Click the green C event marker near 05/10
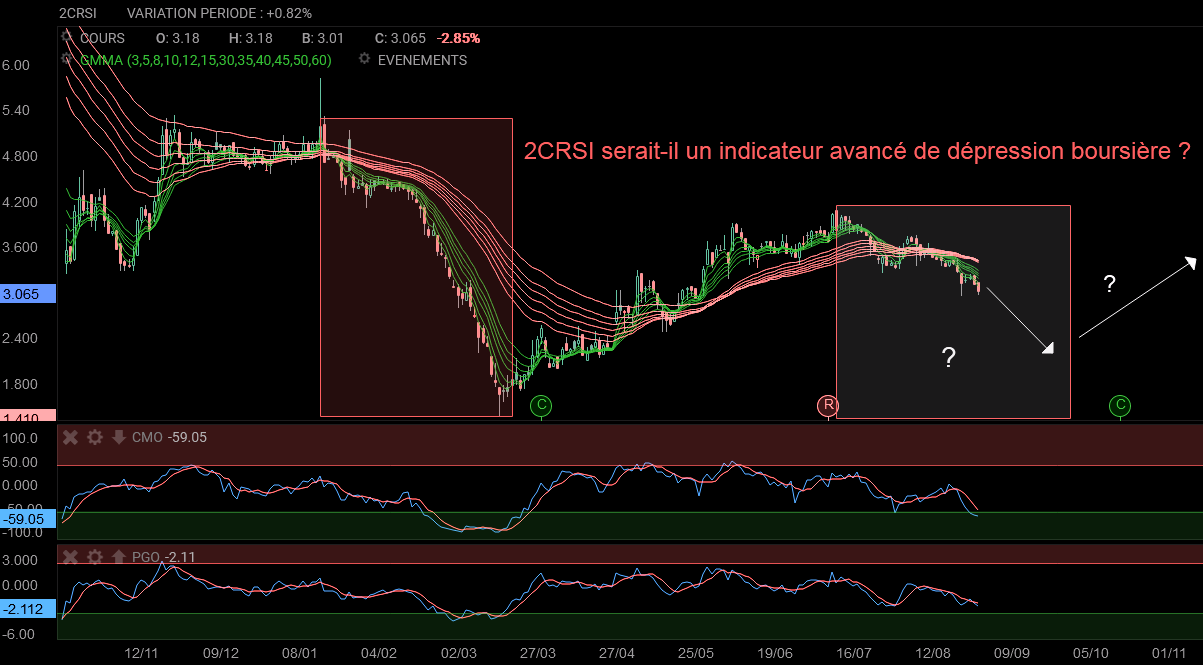 click(1120, 405)
